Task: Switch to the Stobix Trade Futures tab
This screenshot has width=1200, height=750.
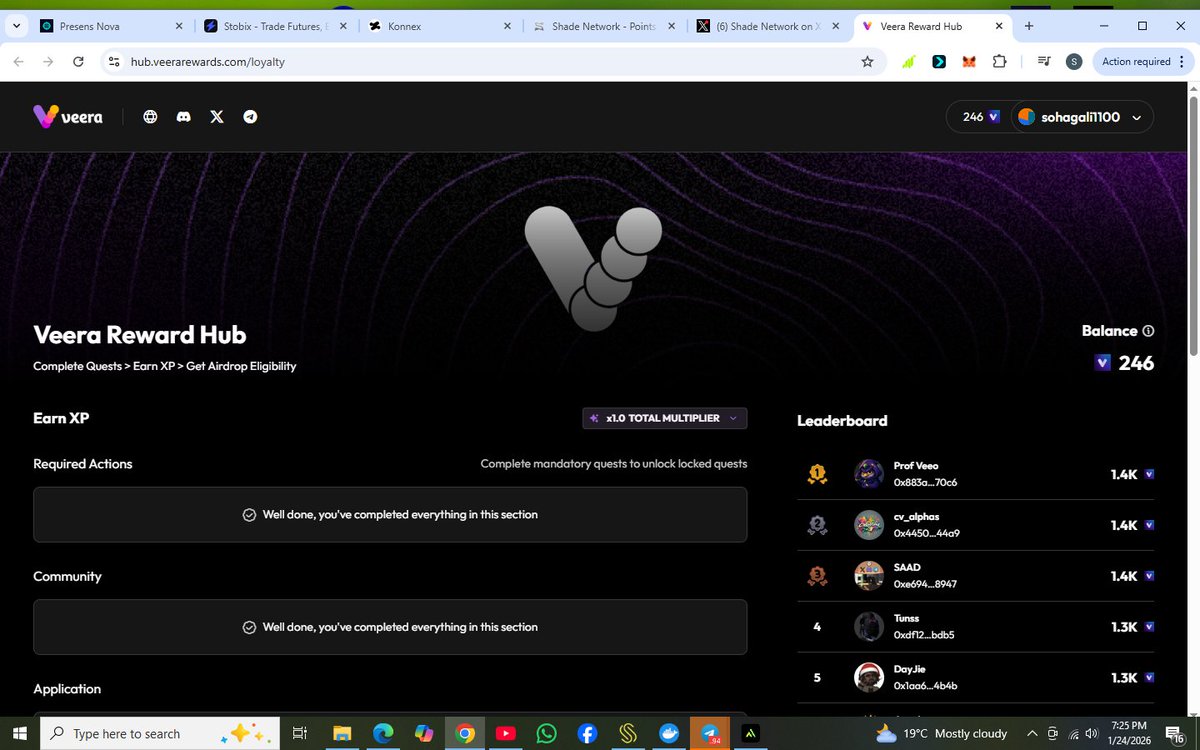Action: (274, 26)
